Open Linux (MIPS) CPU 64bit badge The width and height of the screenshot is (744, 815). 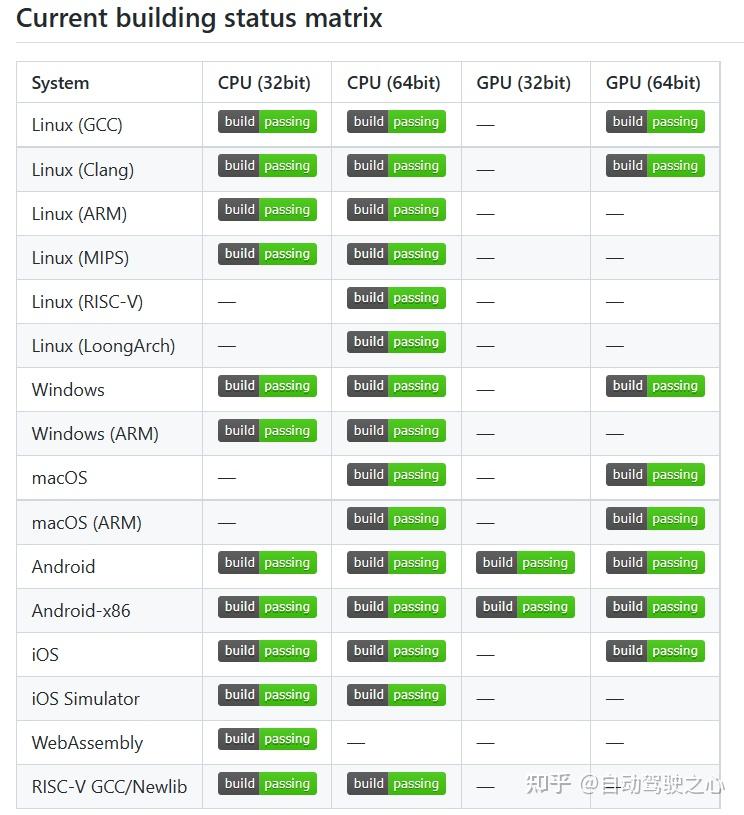coord(396,254)
